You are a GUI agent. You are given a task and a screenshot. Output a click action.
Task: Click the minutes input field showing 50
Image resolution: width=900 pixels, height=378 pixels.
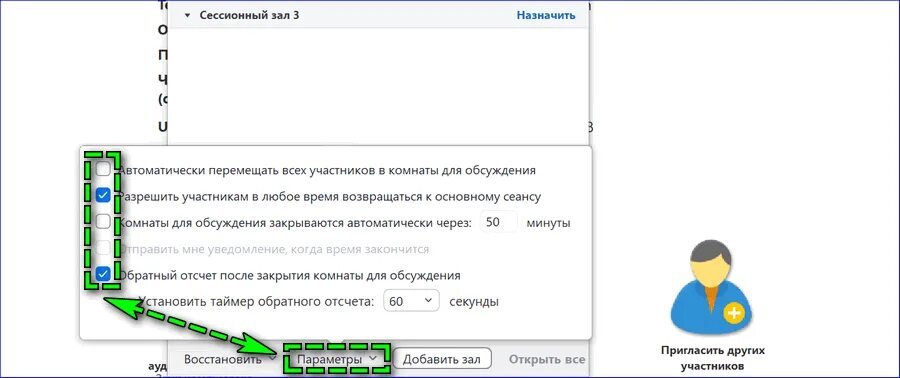[x=498, y=222]
